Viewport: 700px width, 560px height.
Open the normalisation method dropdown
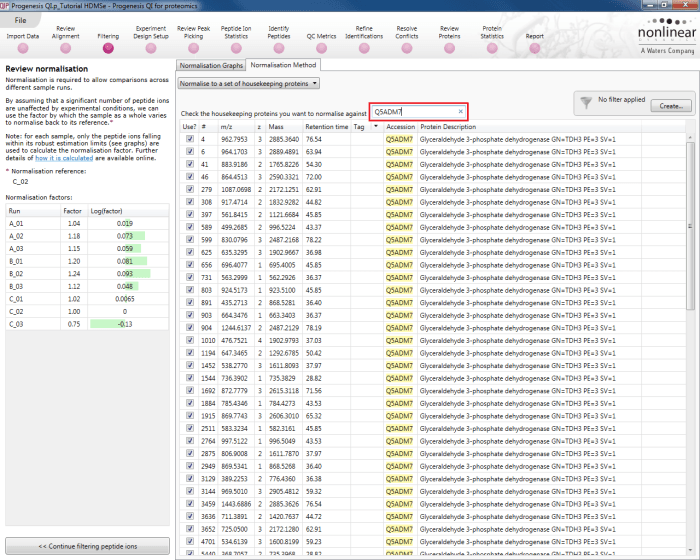pos(249,84)
